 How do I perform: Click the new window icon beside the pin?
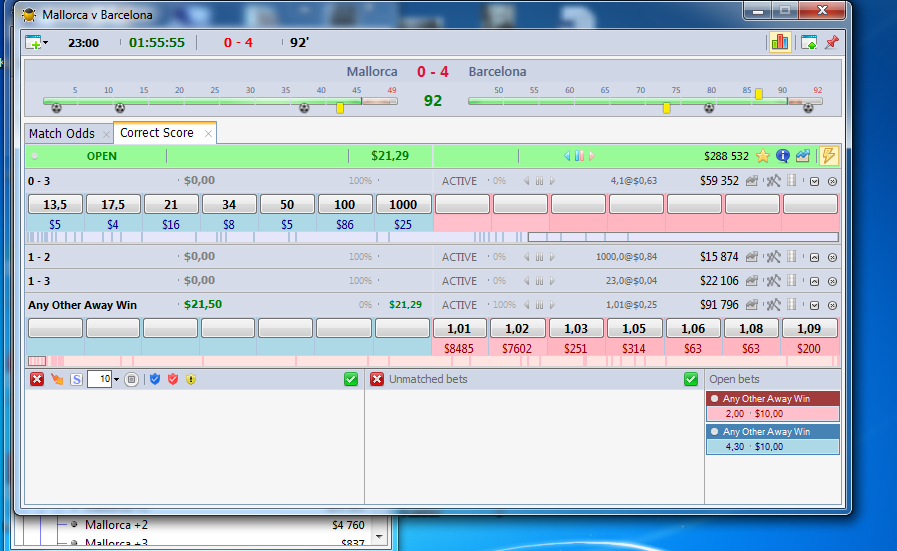(x=809, y=42)
